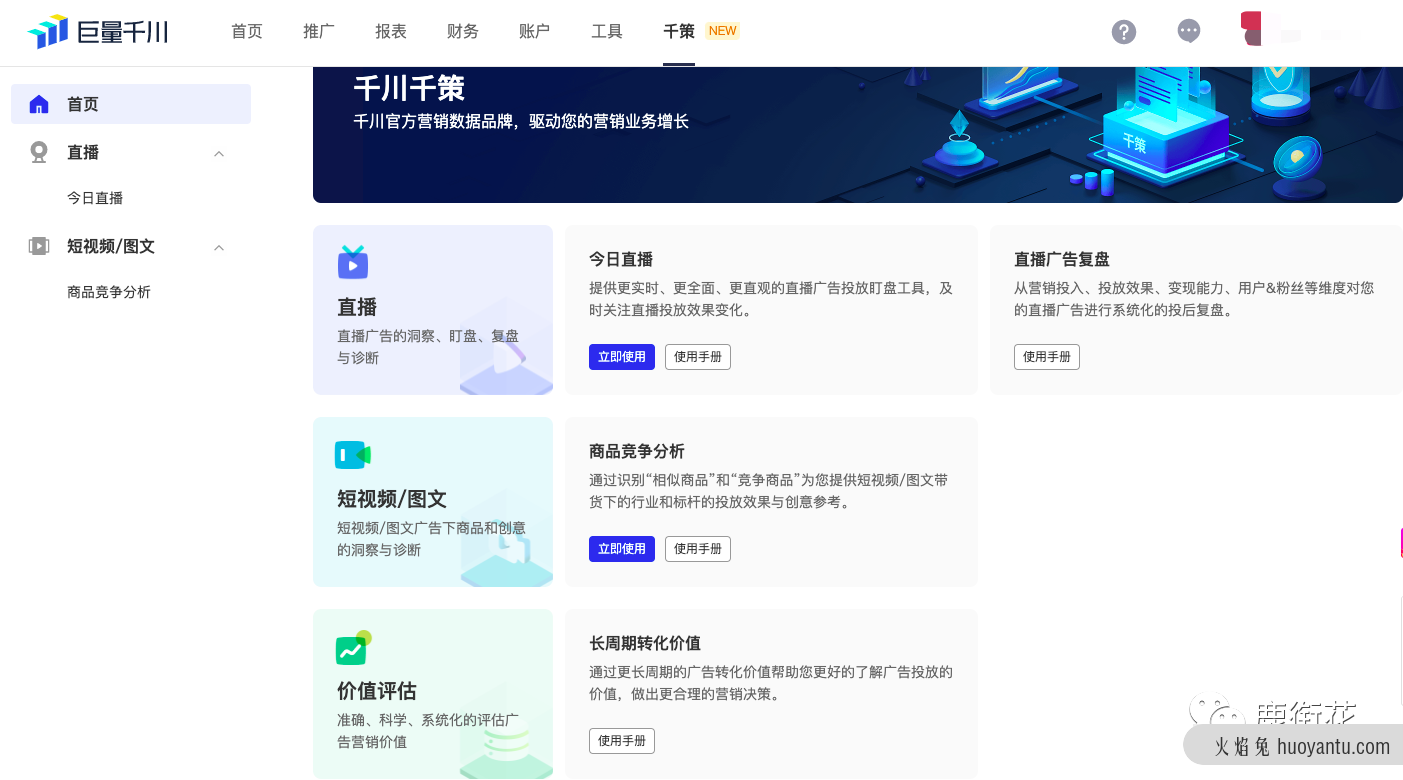
Task: Click the NEW badge next to 千策
Action: pyautogui.click(x=722, y=31)
